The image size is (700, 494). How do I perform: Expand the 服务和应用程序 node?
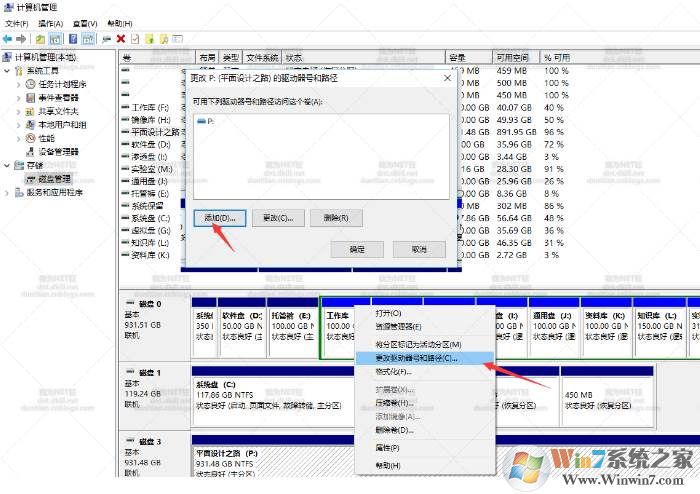pyautogui.click(x=8, y=192)
